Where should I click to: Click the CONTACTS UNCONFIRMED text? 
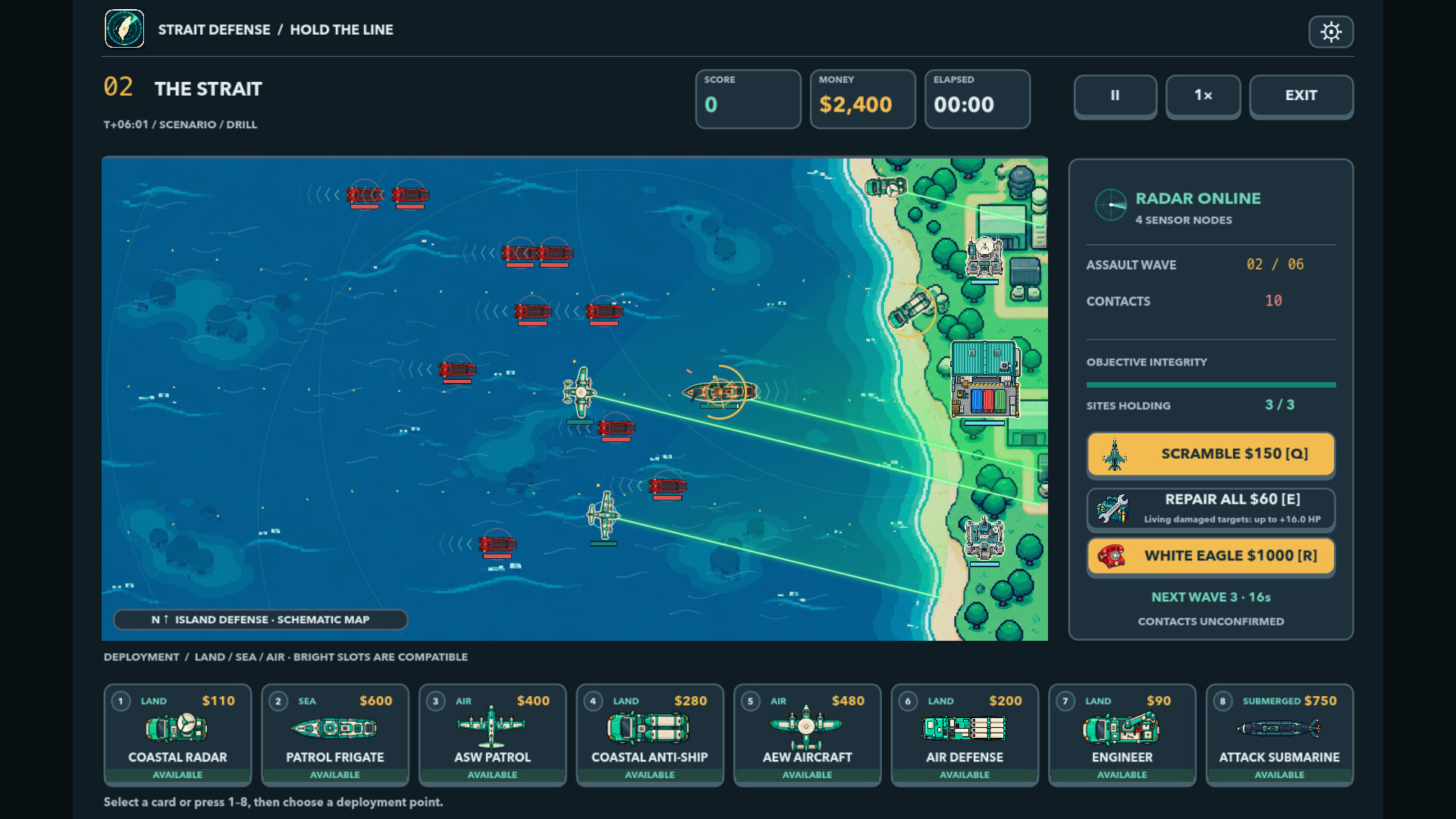tap(1211, 621)
